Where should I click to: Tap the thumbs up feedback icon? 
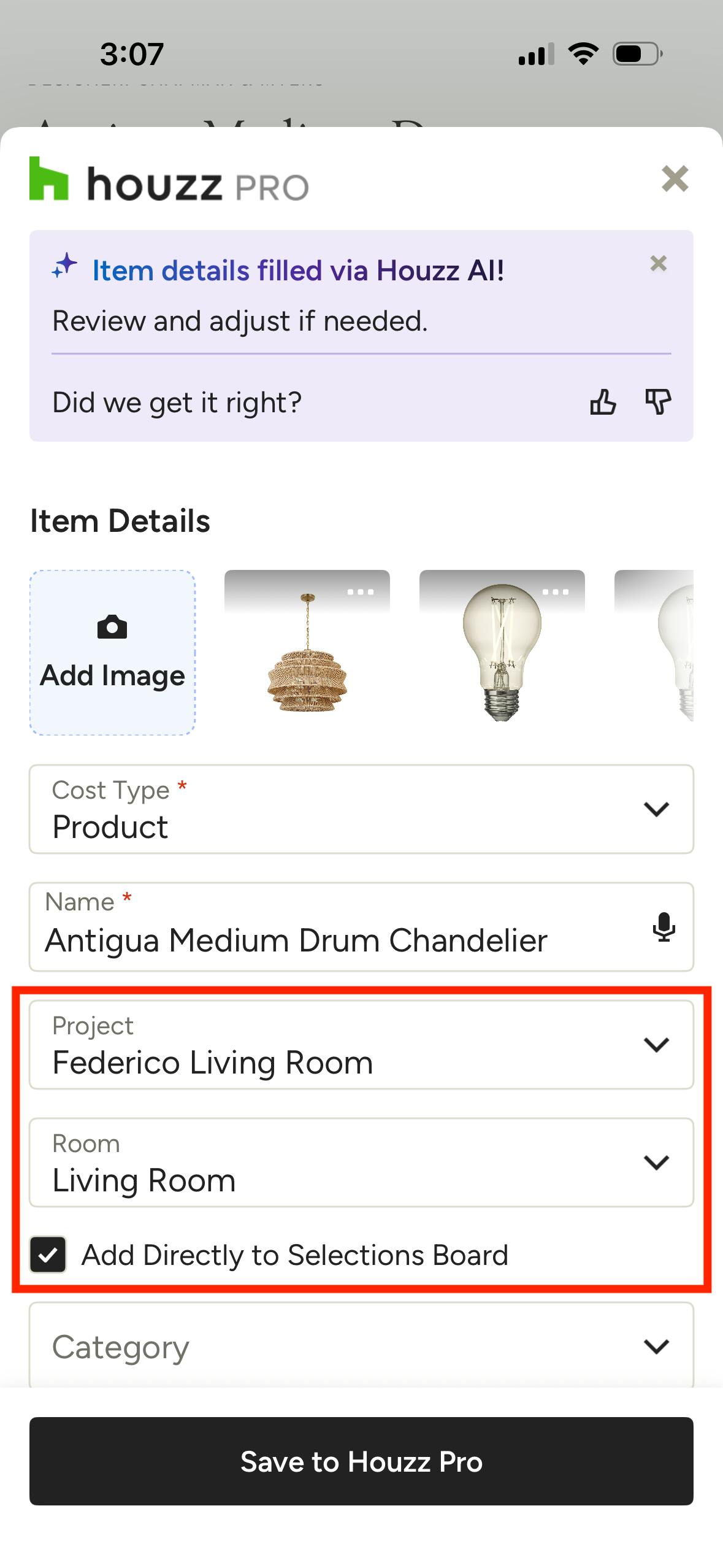[x=603, y=402]
